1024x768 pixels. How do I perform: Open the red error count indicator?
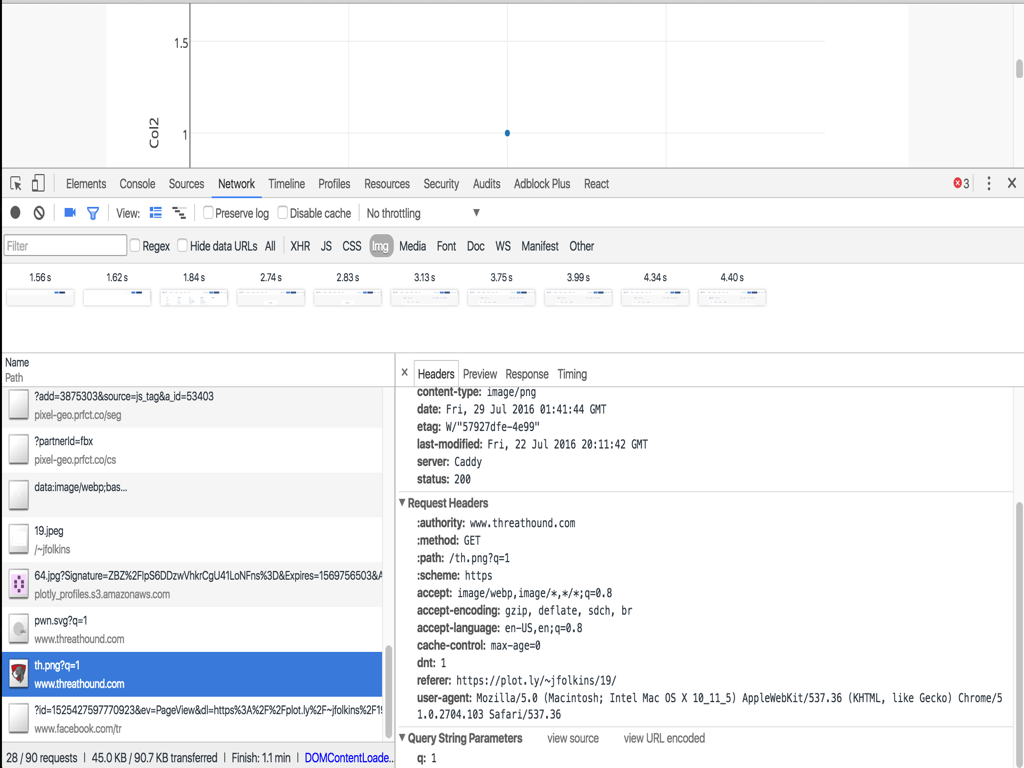(x=961, y=184)
